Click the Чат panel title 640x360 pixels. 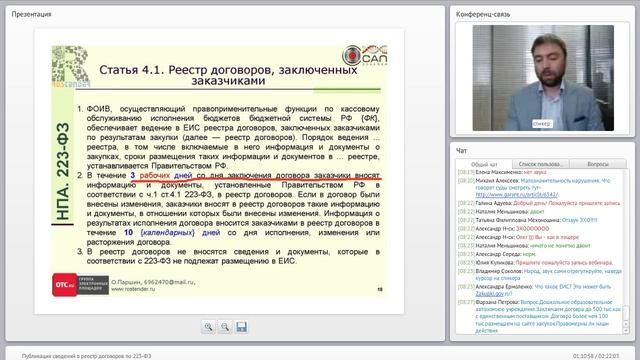point(461,151)
